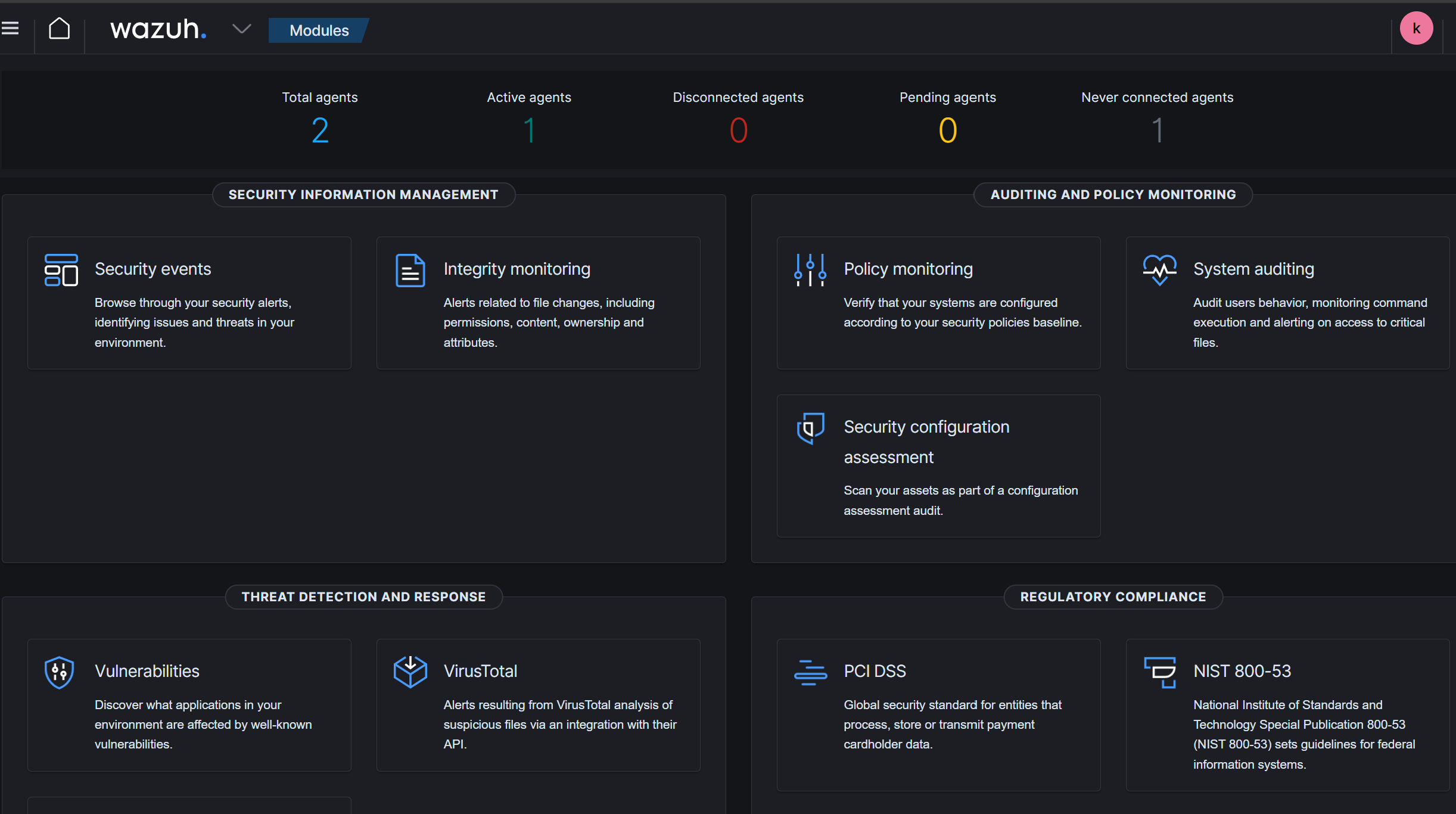Image resolution: width=1456 pixels, height=814 pixels.
Task: Click 'Audit users behavior' description
Action: pyautogui.click(x=1310, y=322)
